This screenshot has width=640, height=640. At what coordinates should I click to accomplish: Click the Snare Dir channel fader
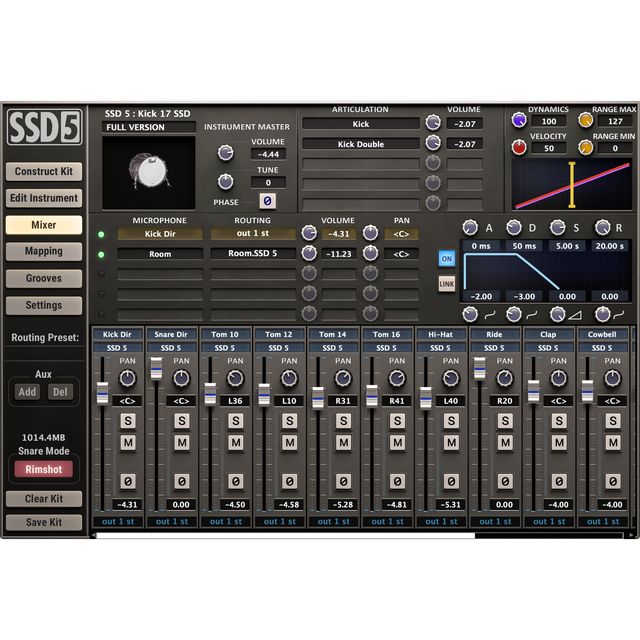pos(156,369)
